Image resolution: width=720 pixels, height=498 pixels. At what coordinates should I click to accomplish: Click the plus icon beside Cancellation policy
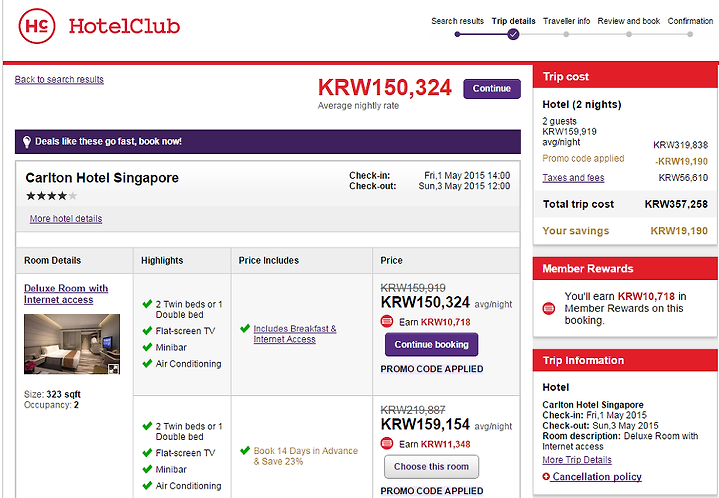point(546,477)
